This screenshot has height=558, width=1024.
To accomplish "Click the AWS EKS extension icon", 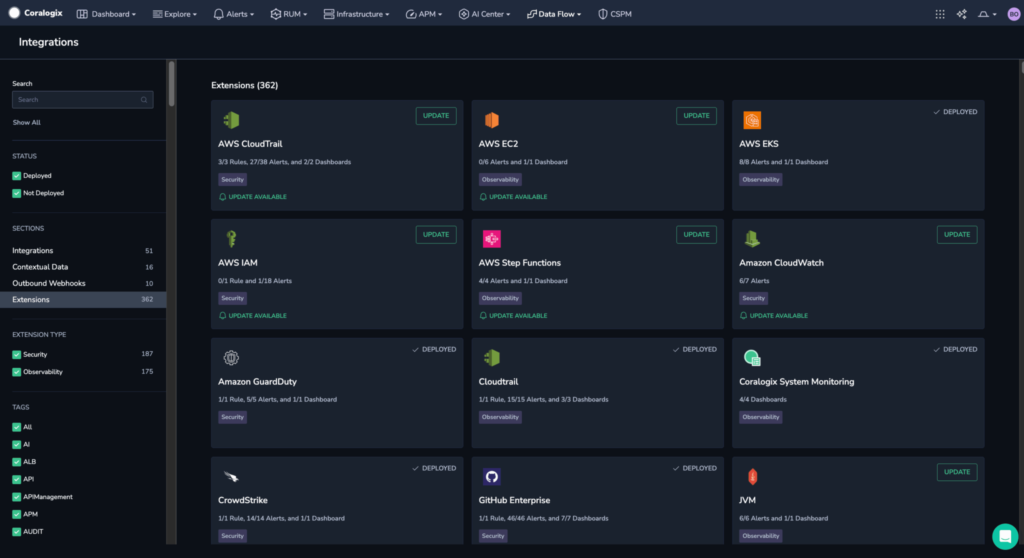I will tap(752, 120).
